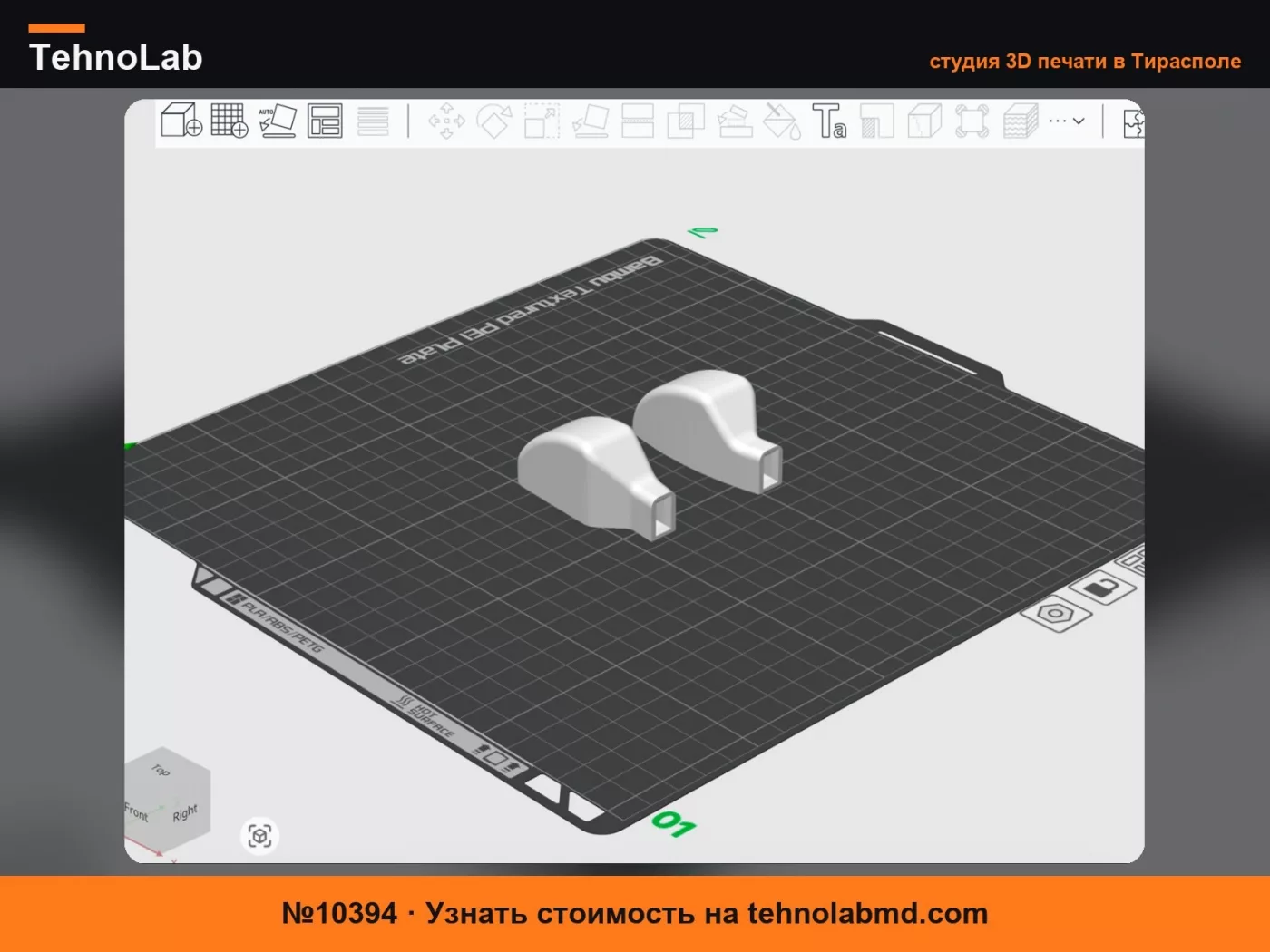1270x952 pixels.
Task: Open the Cut tool
Action: [x=638, y=121]
